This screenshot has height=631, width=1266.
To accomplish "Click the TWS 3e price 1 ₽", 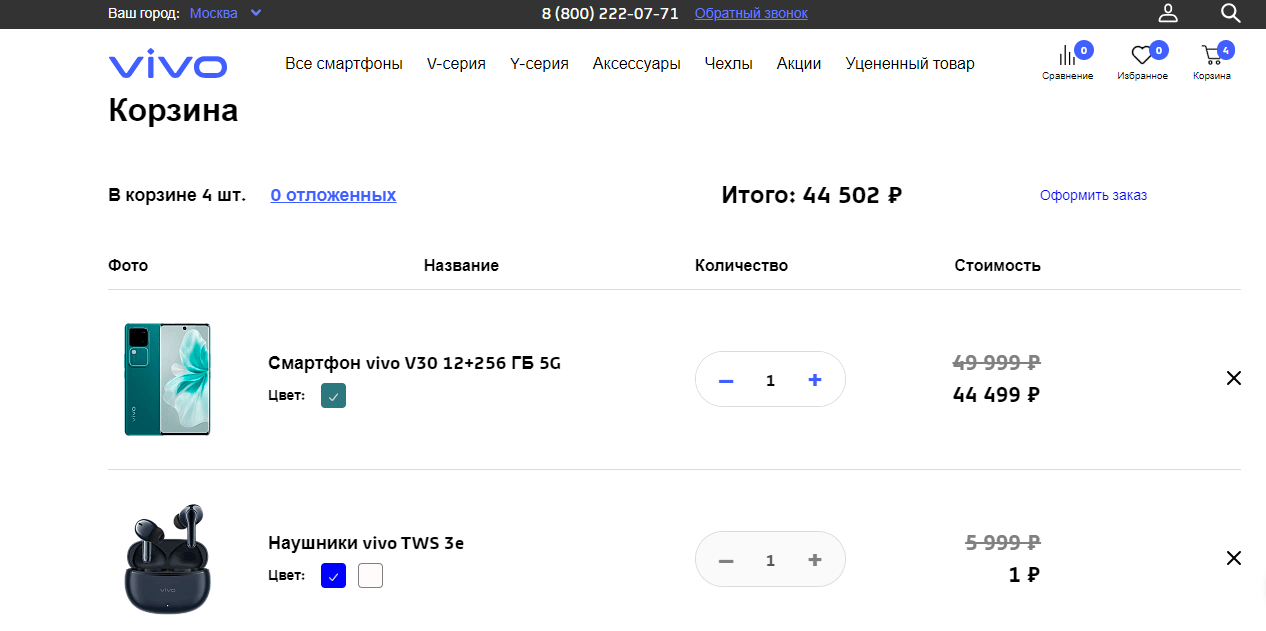I will pyautogui.click(x=1024, y=575).
